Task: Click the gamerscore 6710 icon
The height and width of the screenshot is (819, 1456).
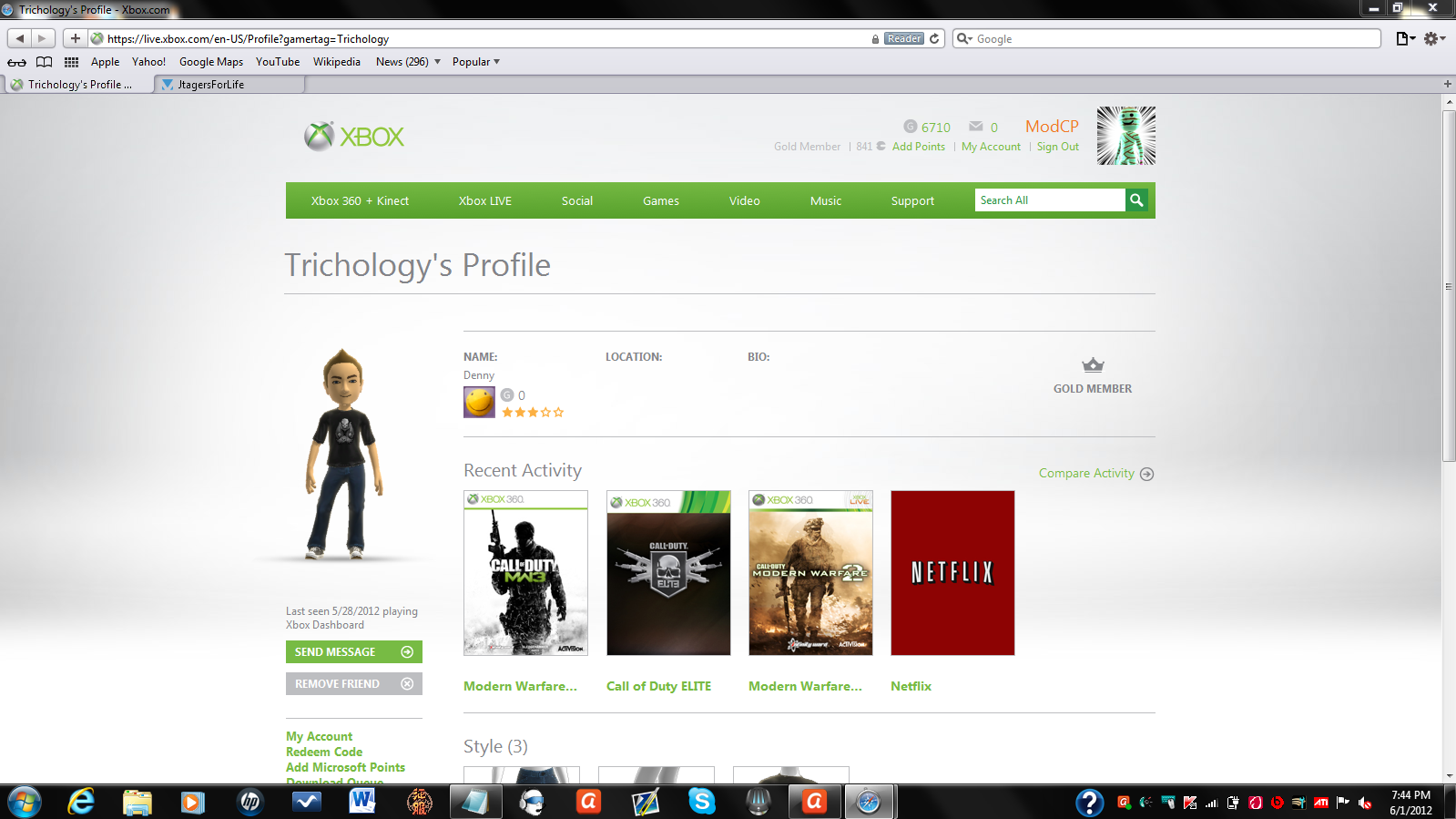Action: 911,127
